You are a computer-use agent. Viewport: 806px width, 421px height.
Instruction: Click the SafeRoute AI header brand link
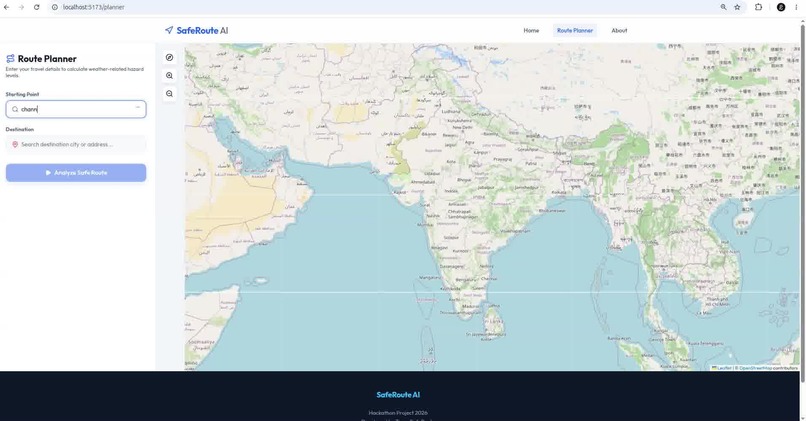pos(196,30)
